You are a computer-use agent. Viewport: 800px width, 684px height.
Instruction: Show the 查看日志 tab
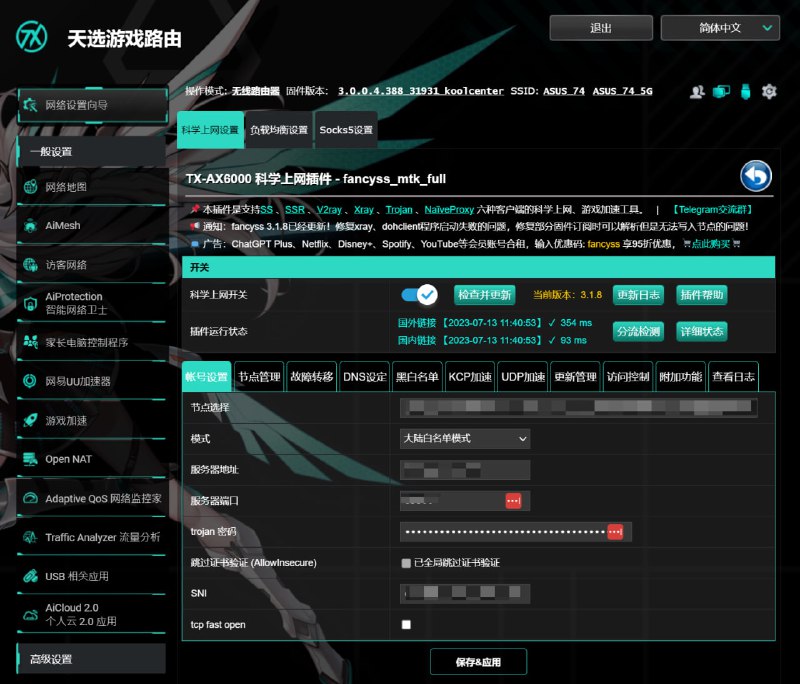pyautogui.click(x=734, y=377)
